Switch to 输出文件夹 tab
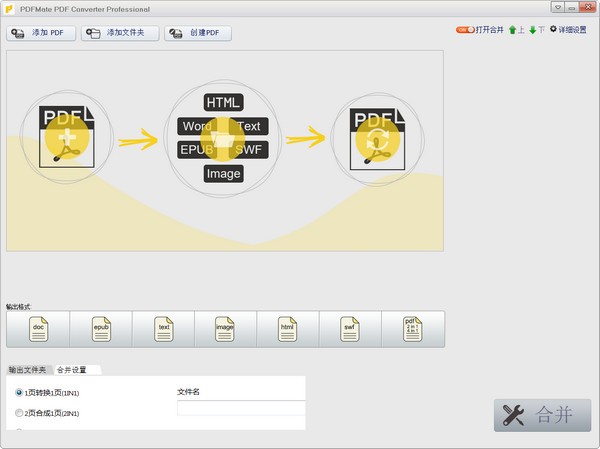 (x=28, y=370)
